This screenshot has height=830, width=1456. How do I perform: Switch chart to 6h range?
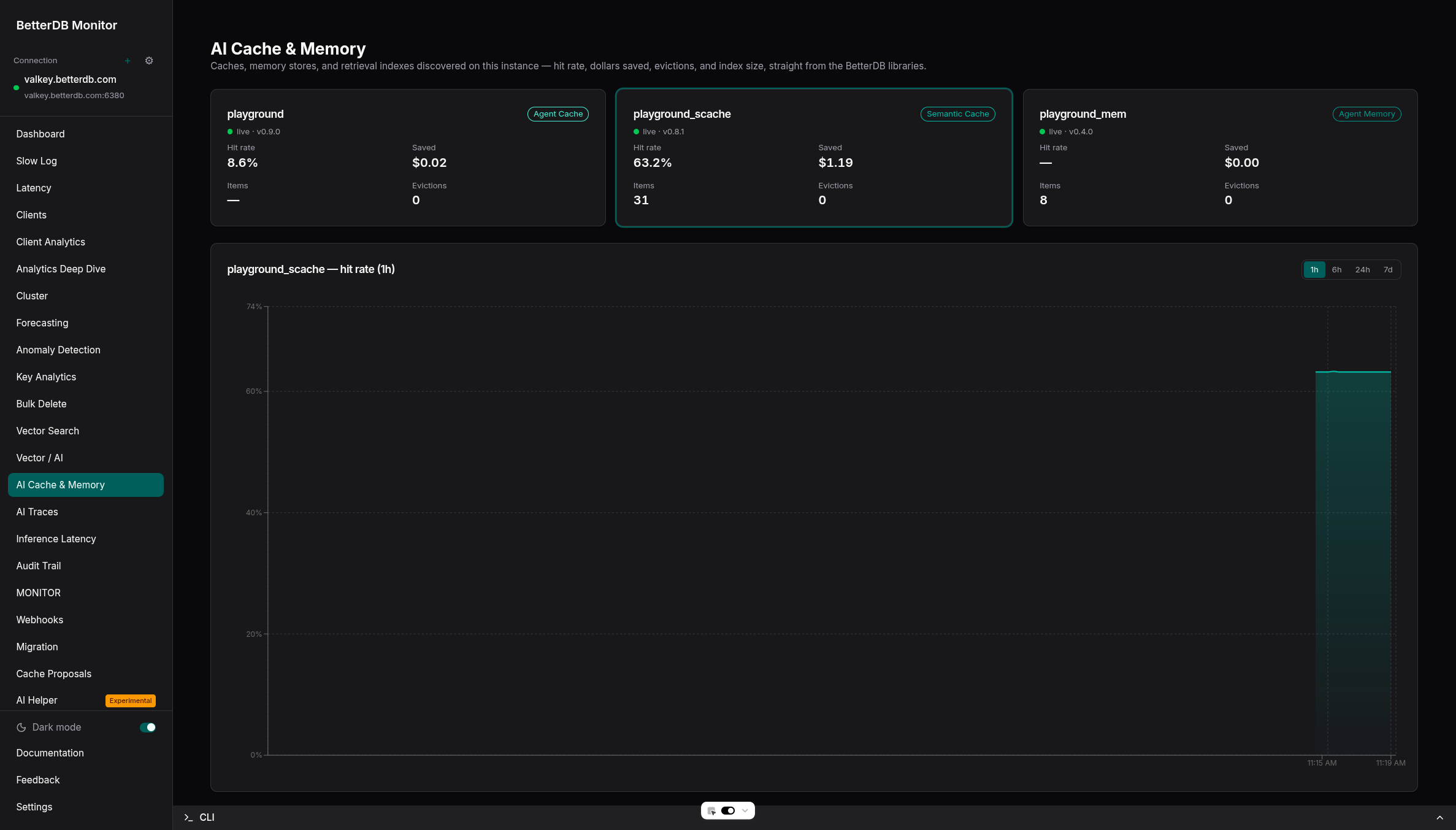tap(1336, 270)
